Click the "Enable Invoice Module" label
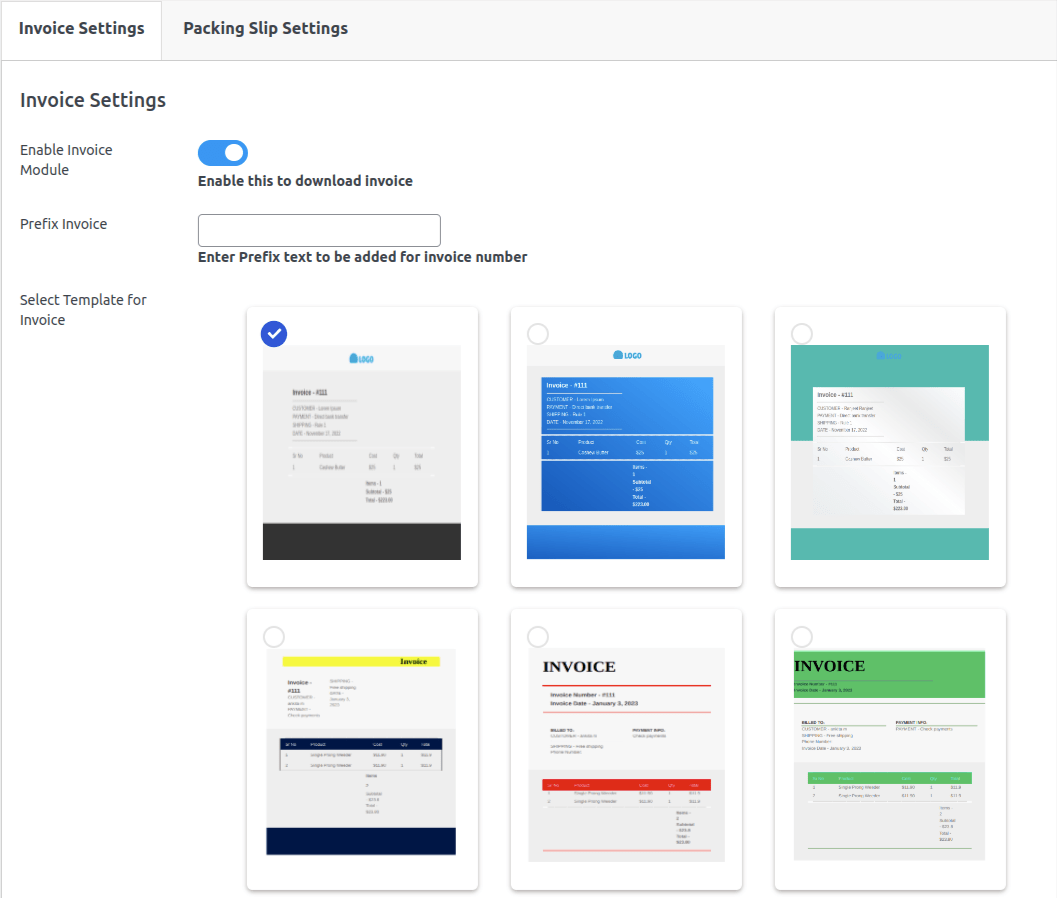1057x898 pixels. (x=66, y=160)
